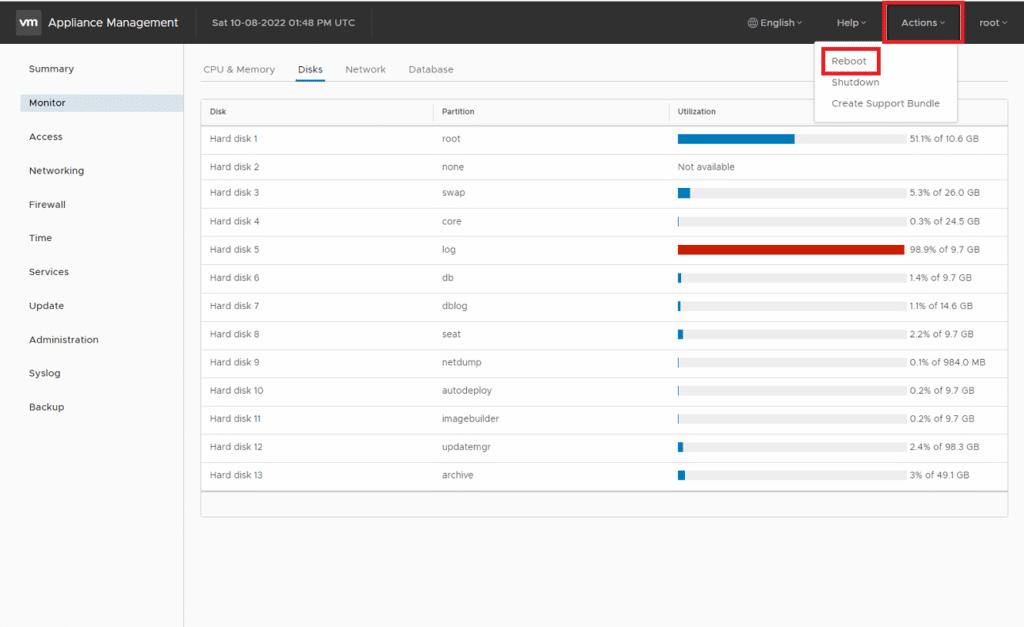This screenshot has width=1024, height=627.
Task: Click the '51.1% of 10.6 GB' value
Action: (x=944, y=138)
